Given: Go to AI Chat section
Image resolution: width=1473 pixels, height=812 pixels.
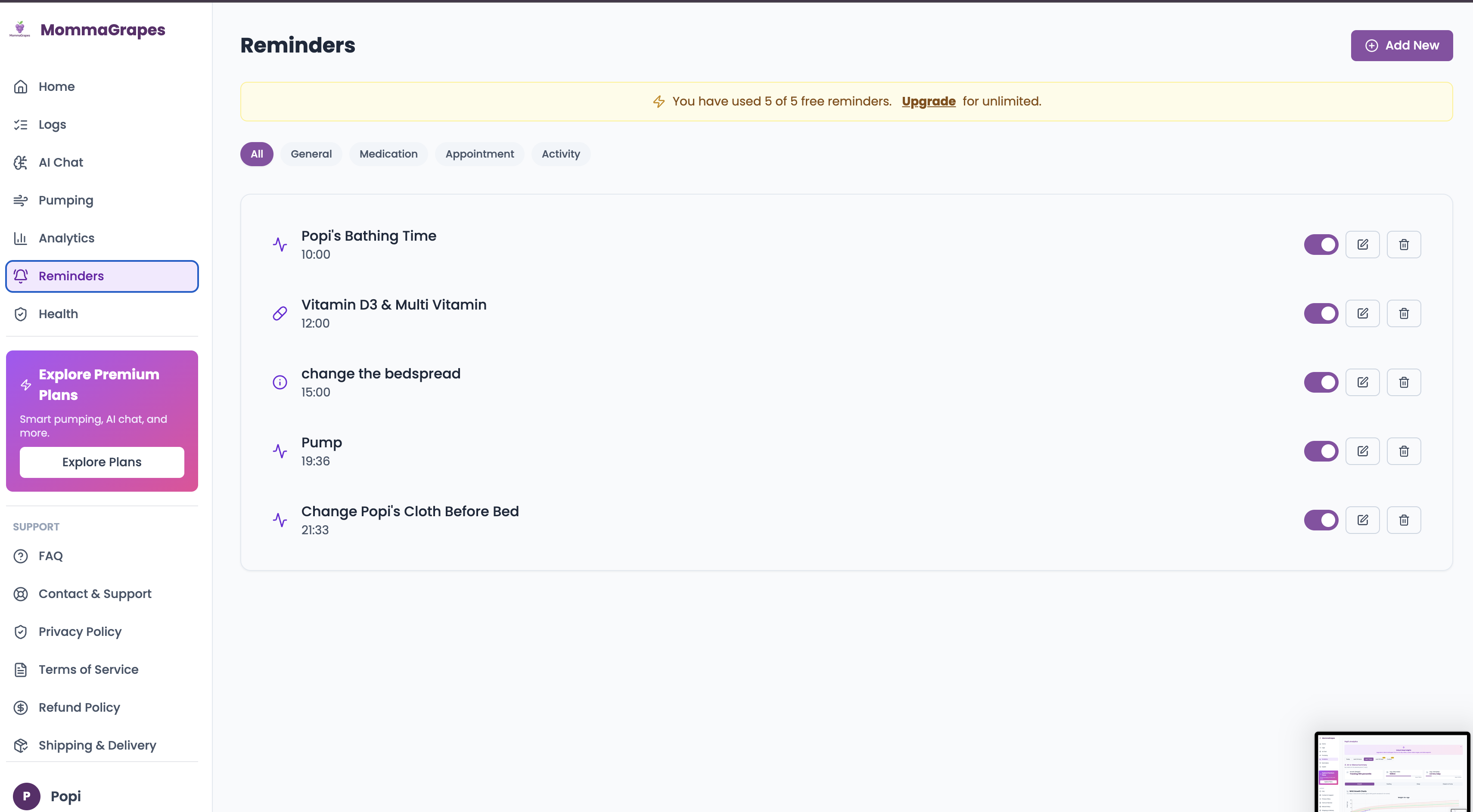Looking at the screenshot, I should [x=61, y=163].
